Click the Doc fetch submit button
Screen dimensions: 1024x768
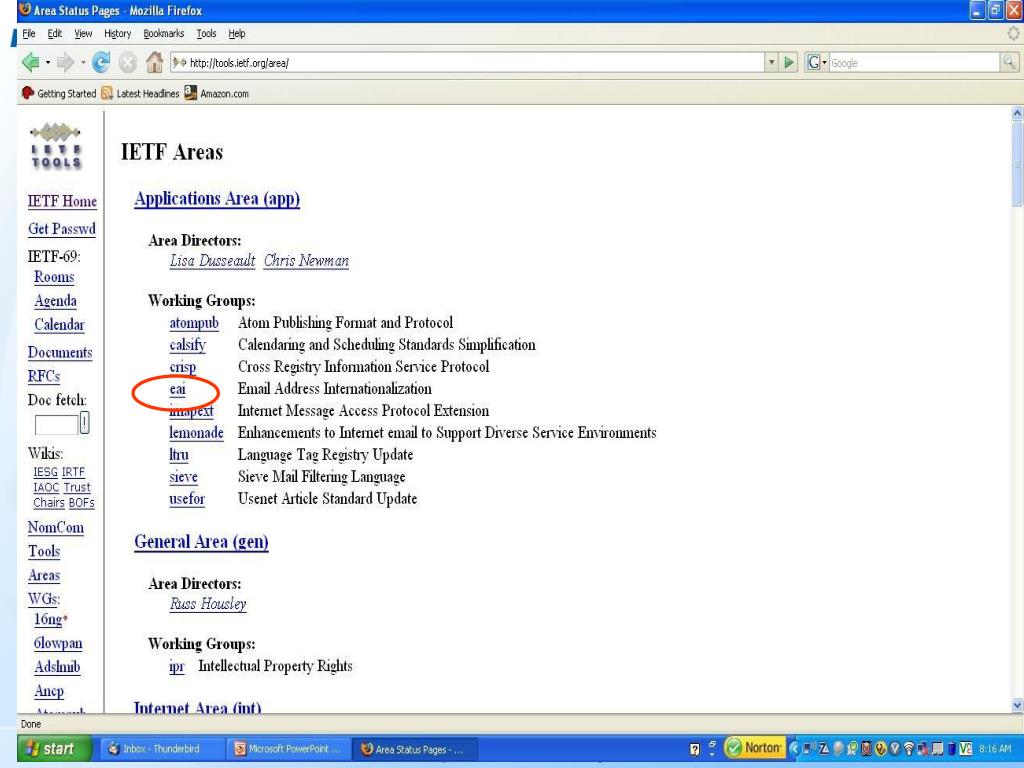point(84,423)
